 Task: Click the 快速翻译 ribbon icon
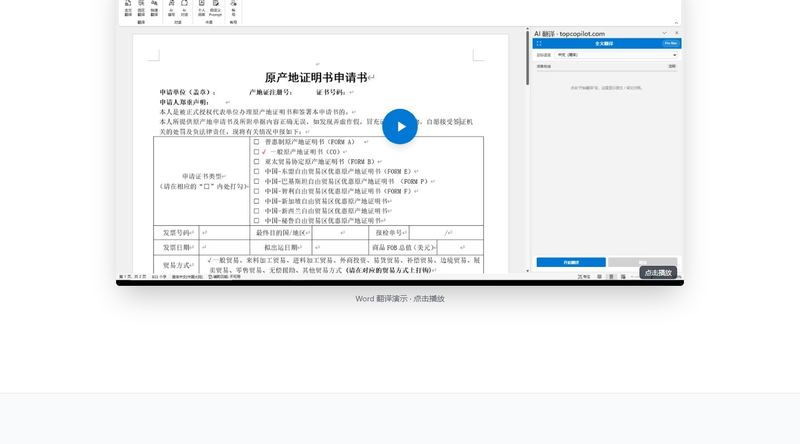tap(154, 8)
